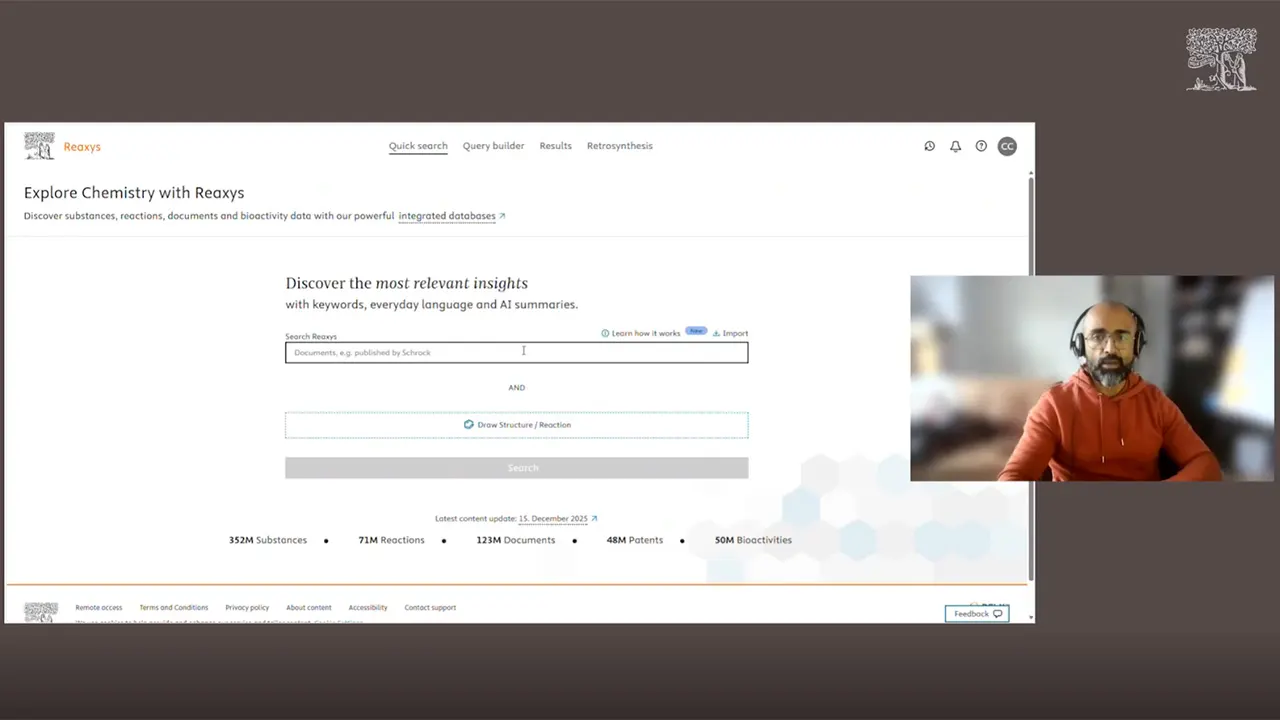Open the Results tab
Screen dimensions: 1280x720
pos(555,146)
